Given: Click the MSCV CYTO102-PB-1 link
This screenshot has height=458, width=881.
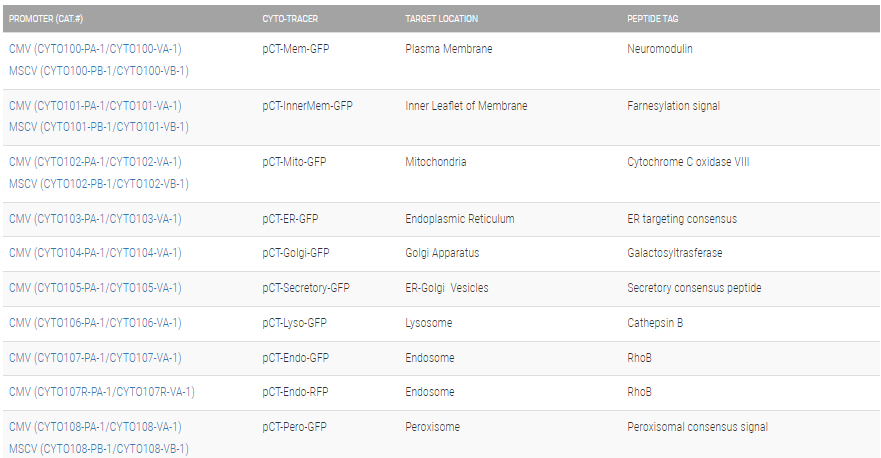Looking at the screenshot, I should pyautogui.click(x=98, y=184).
